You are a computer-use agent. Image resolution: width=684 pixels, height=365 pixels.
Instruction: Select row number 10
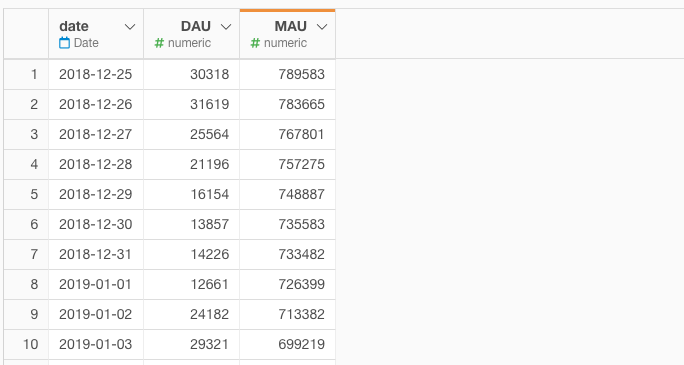31,345
